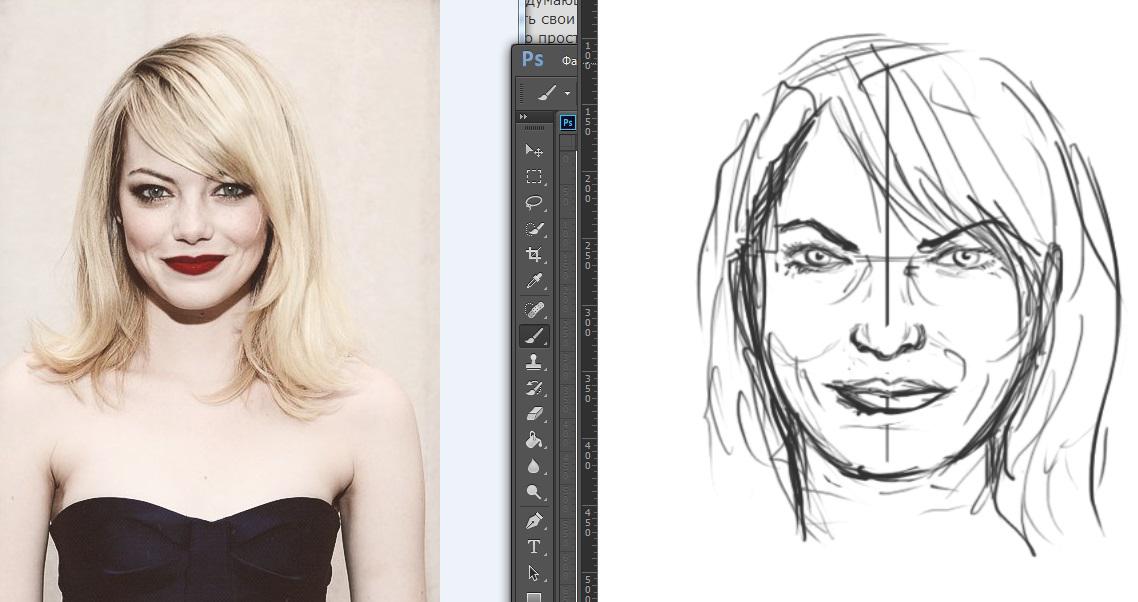Open the brush tool preset picker arrow

click(567, 94)
